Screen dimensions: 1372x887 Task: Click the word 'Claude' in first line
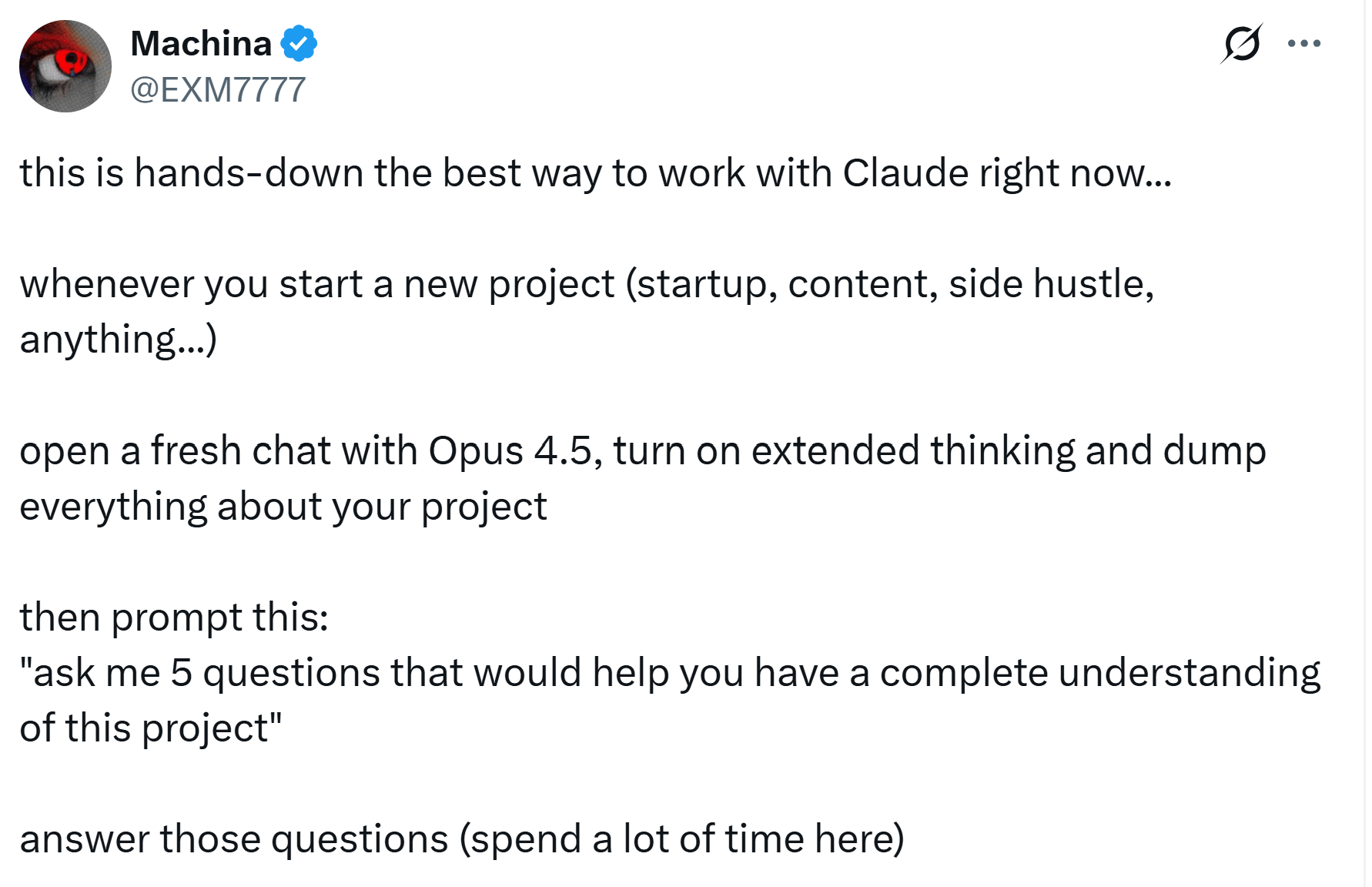point(905,173)
